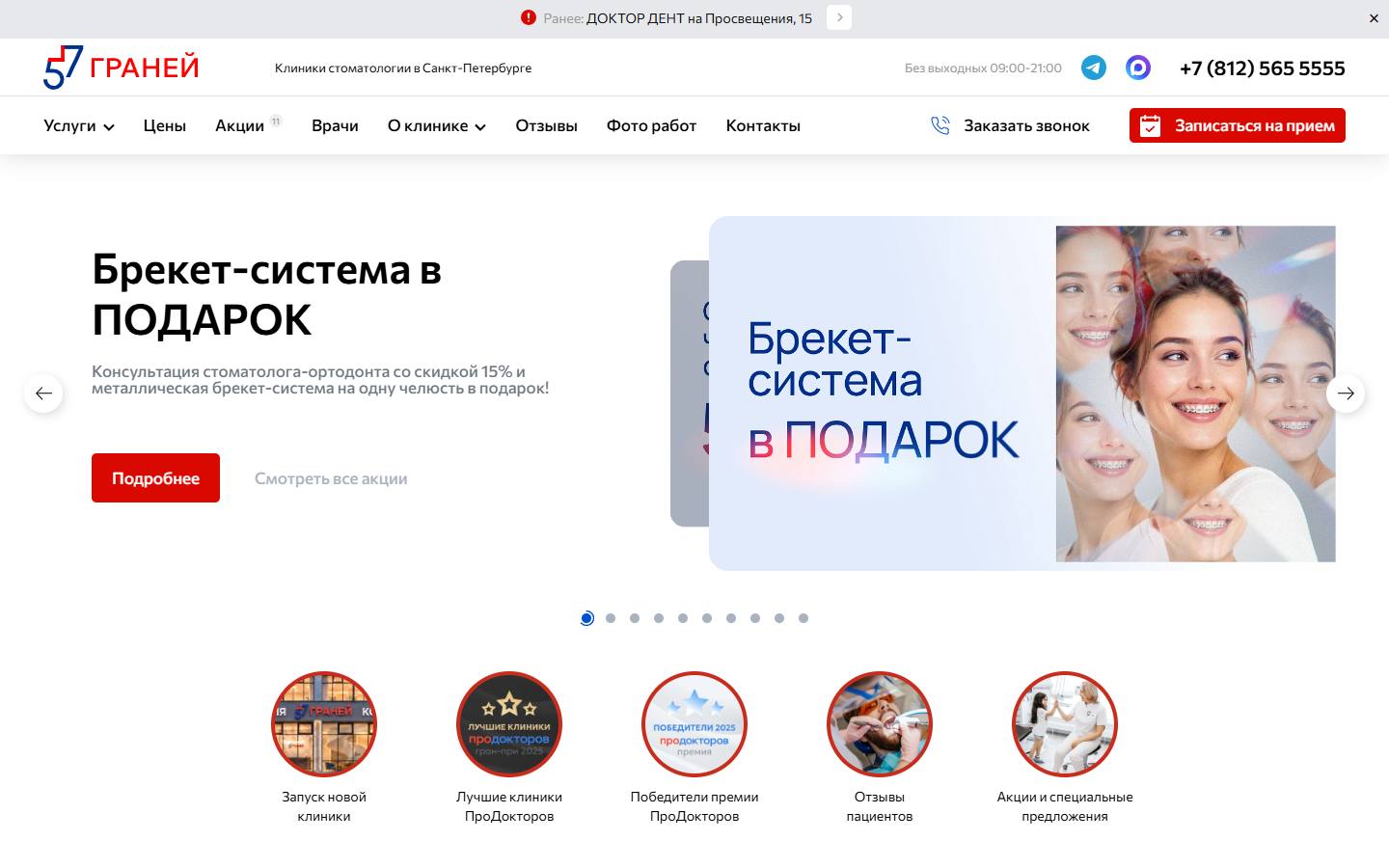
Task: Select the first active slider dot
Action: tap(586, 618)
